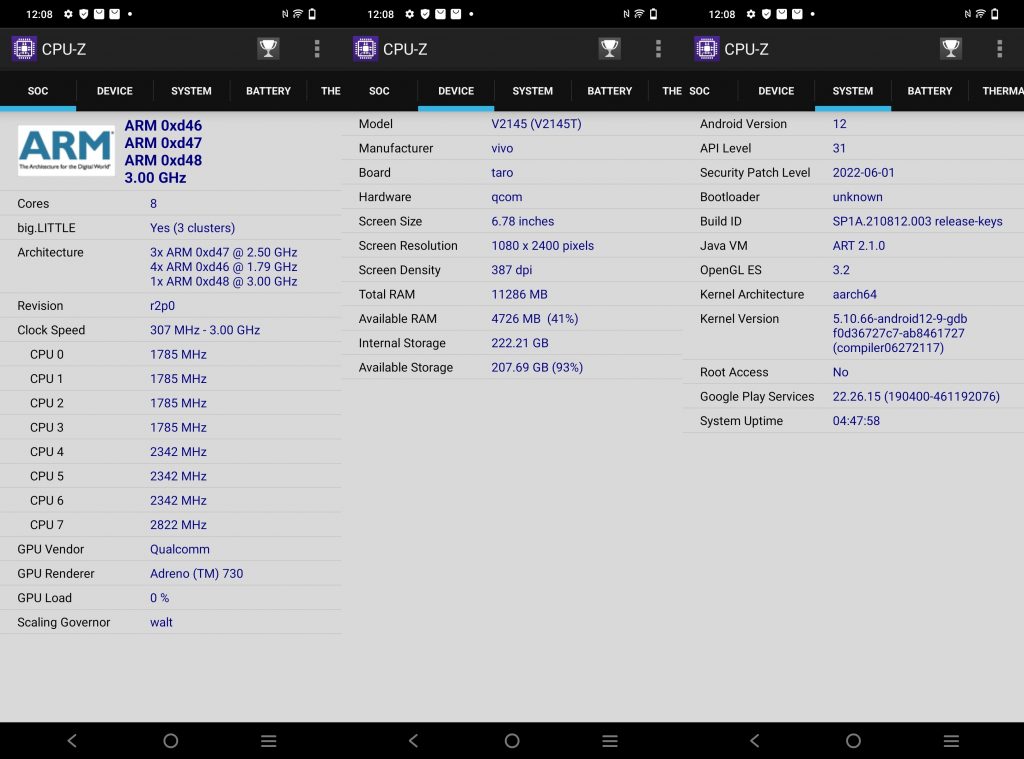The image size is (1024, 759).
Task: Tap Back navigation button in right panel
Action: pos(755,740)
